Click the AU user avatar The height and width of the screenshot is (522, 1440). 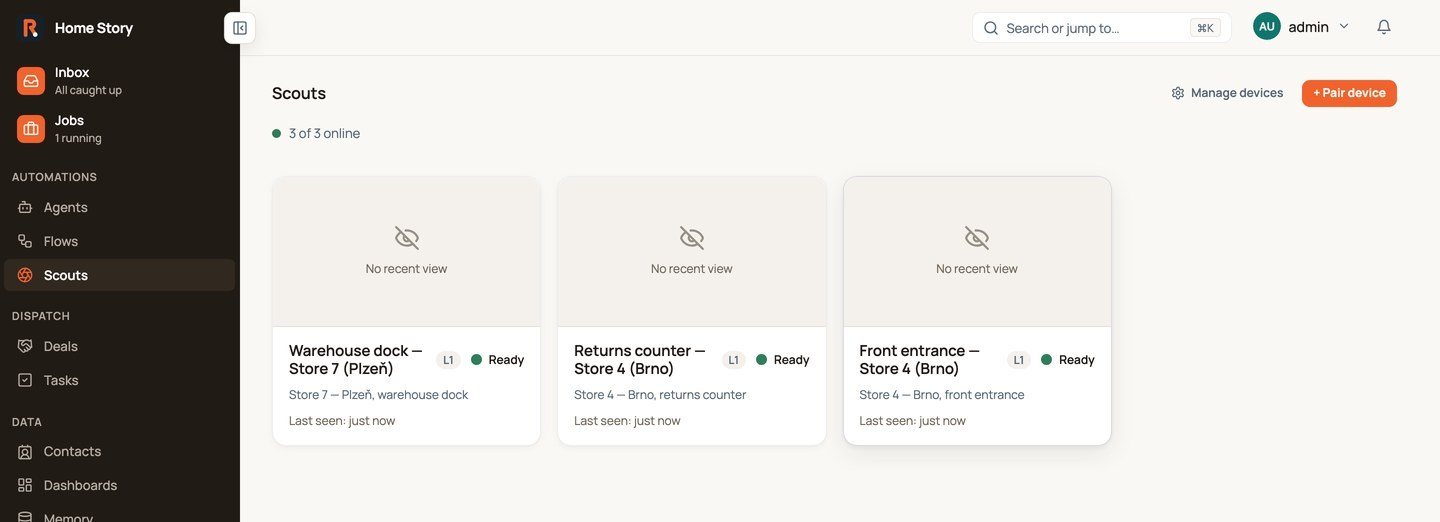click(x=1267, y=27)
